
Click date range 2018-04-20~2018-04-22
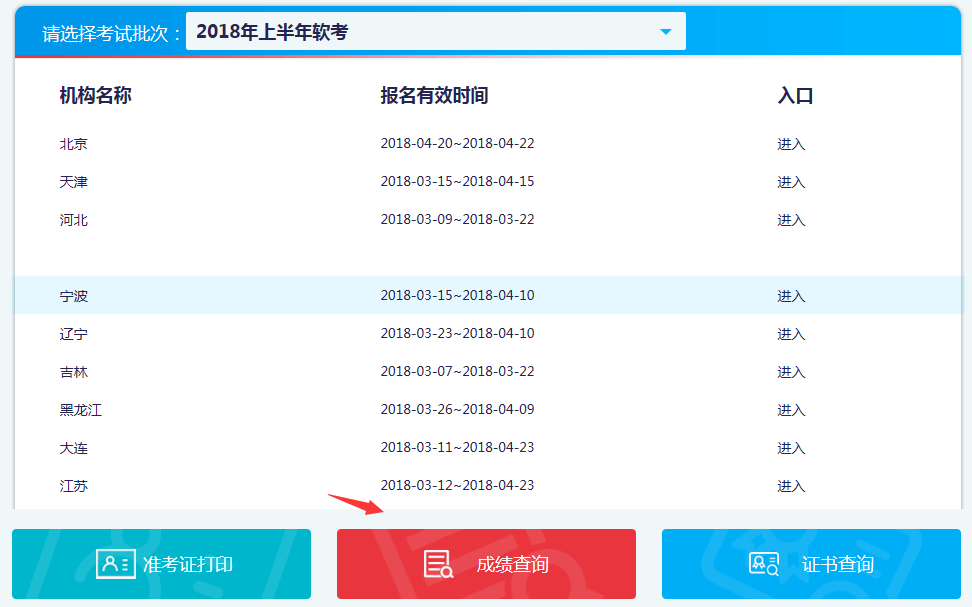457,143
